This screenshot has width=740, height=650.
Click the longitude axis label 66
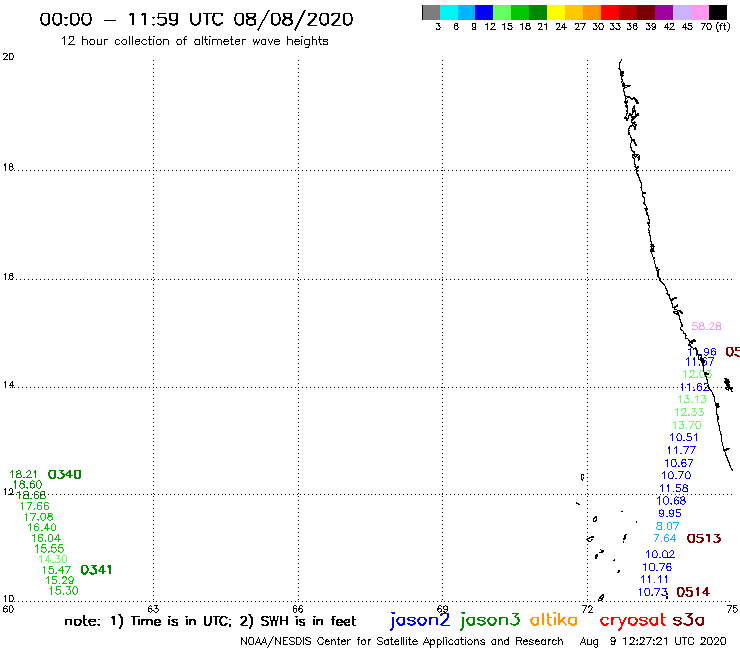(298, 609)
